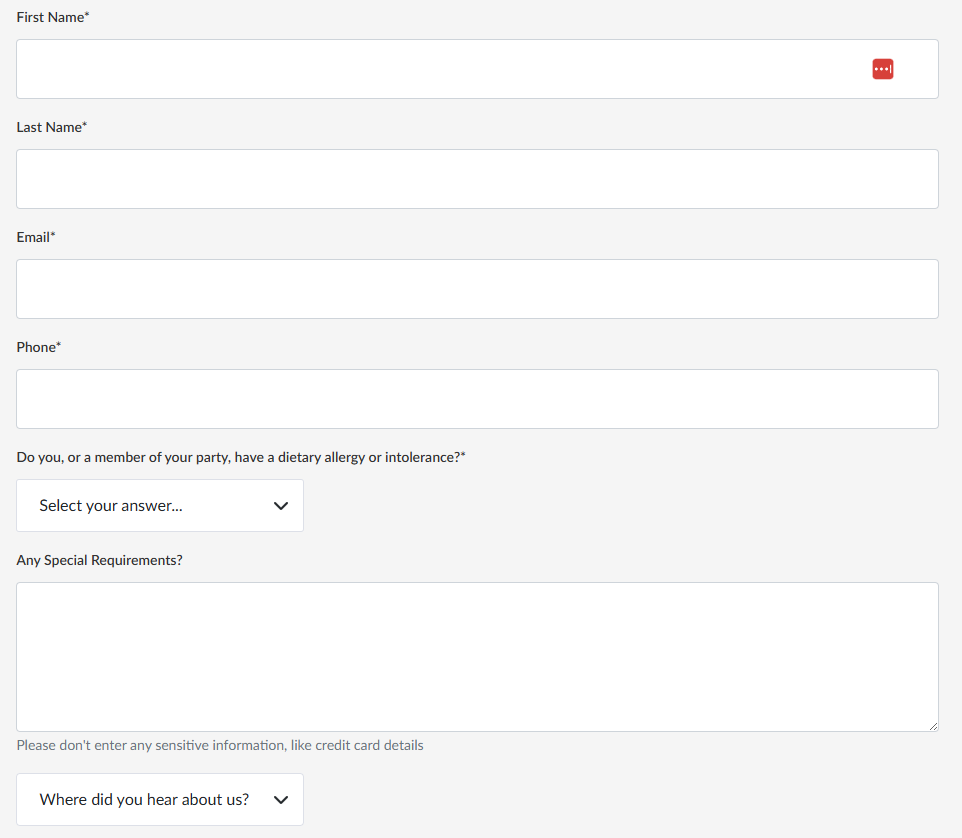Click the 'Where did you hear about us?' text
Image resolution: width=962 pixels, height=838 pixels.
click(x=144, y=800)
